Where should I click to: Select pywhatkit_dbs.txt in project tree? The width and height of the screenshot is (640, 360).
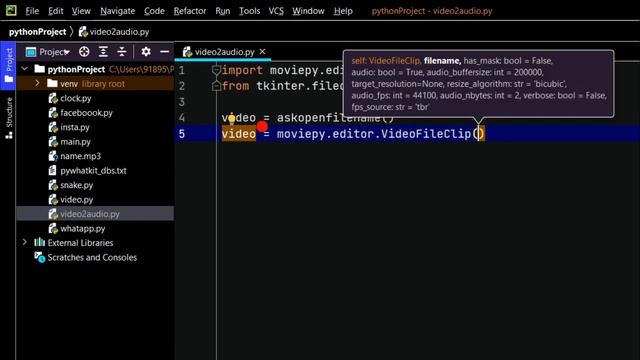click(x=93, y=171)
